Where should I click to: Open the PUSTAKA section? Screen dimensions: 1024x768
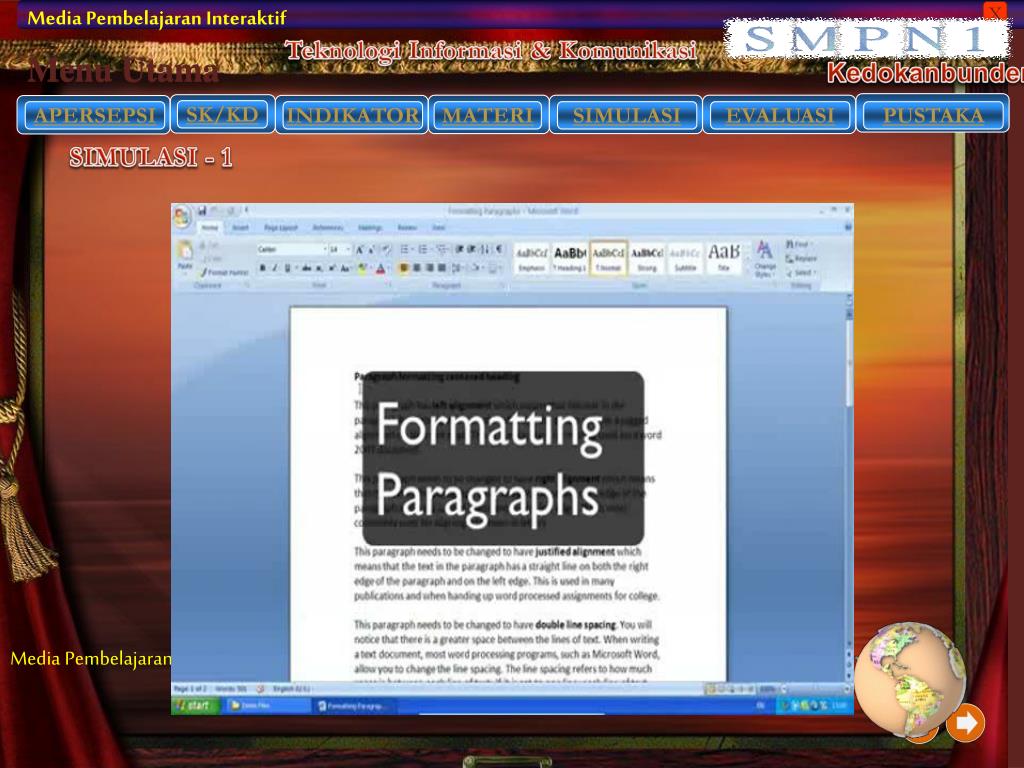tap(933, 115)
